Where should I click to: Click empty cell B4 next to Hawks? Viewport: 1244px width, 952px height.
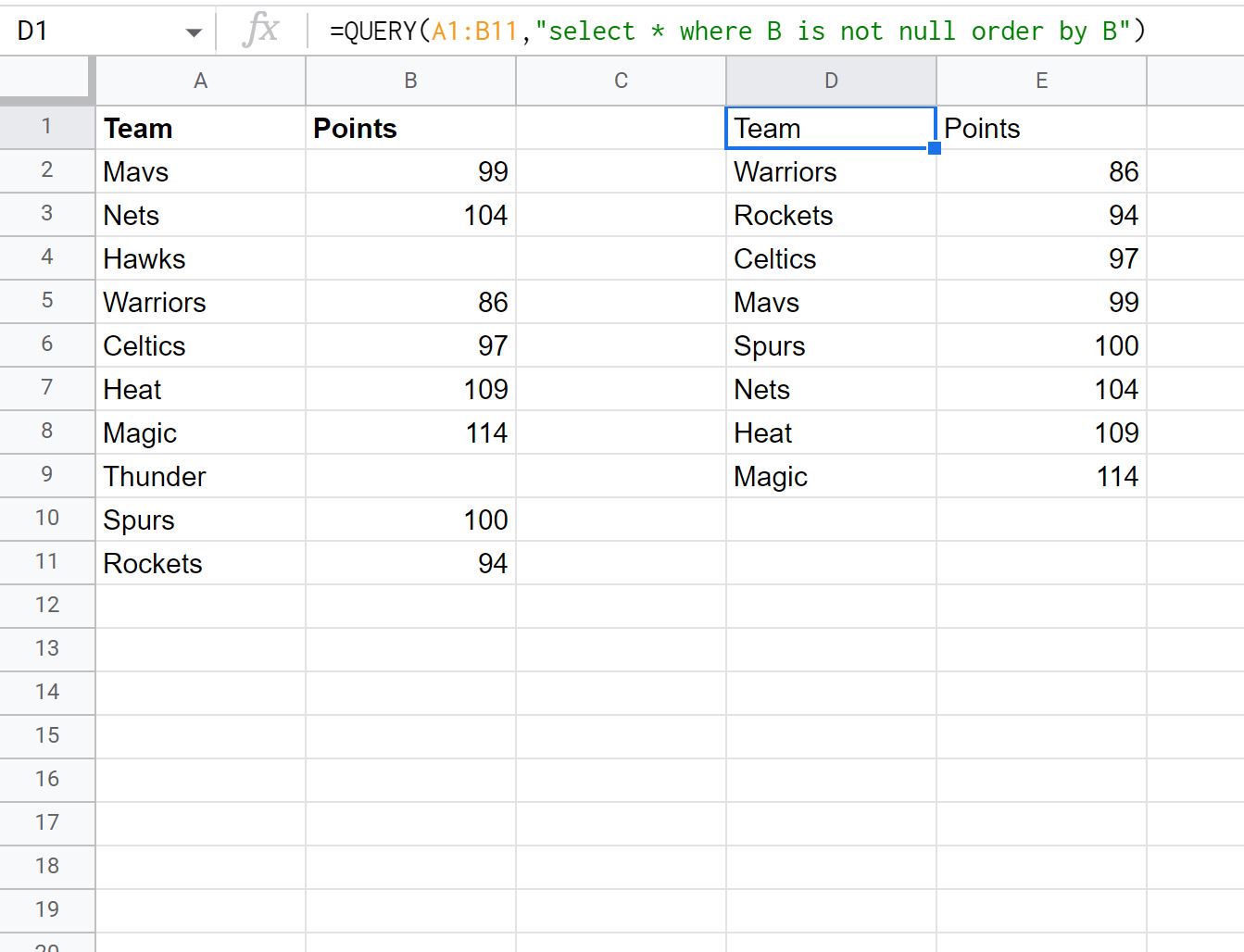pyautogui.click(x=410, y=258)
